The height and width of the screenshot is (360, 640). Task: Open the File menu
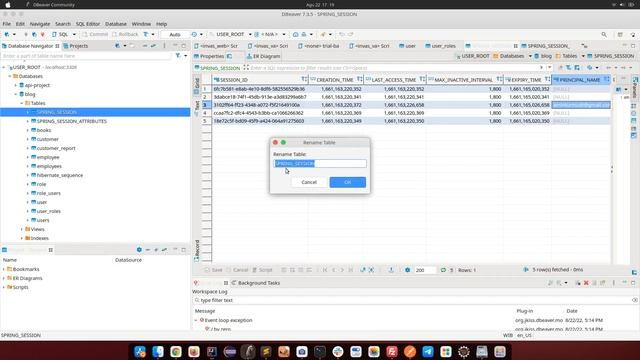pyautogui.click(x=7, y=24)
